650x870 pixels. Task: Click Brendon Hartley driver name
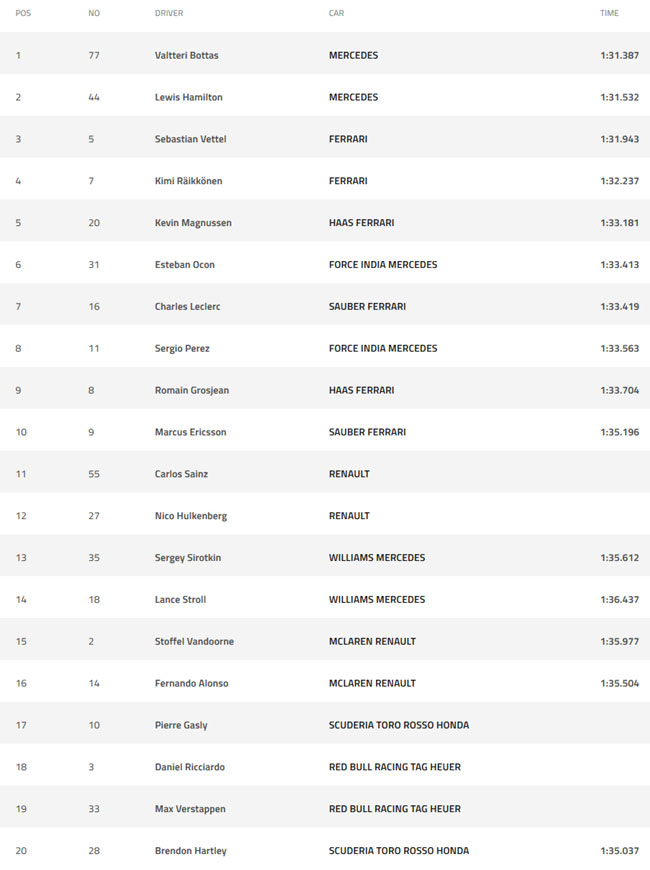pos(190,851)
